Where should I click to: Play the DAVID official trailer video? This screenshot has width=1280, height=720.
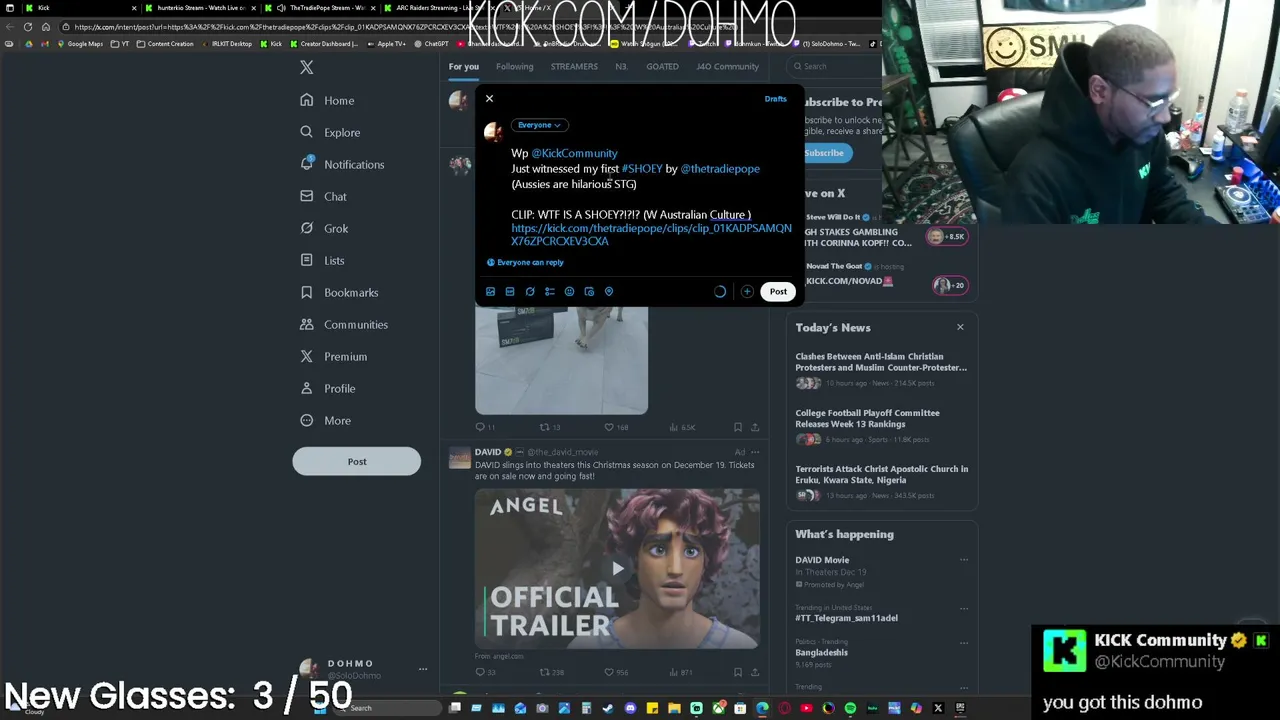point(617,568)
